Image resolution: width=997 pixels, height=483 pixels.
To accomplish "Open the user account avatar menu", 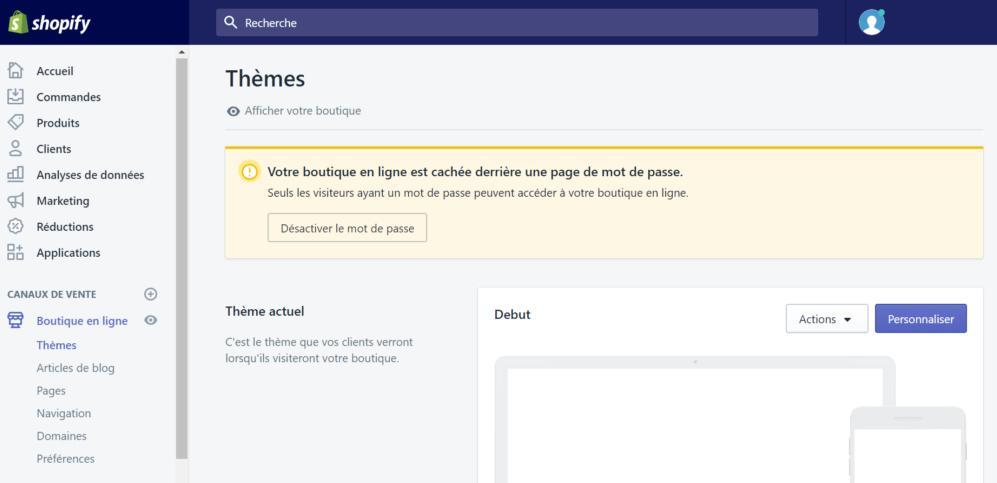I will click(x=872, y=22).
